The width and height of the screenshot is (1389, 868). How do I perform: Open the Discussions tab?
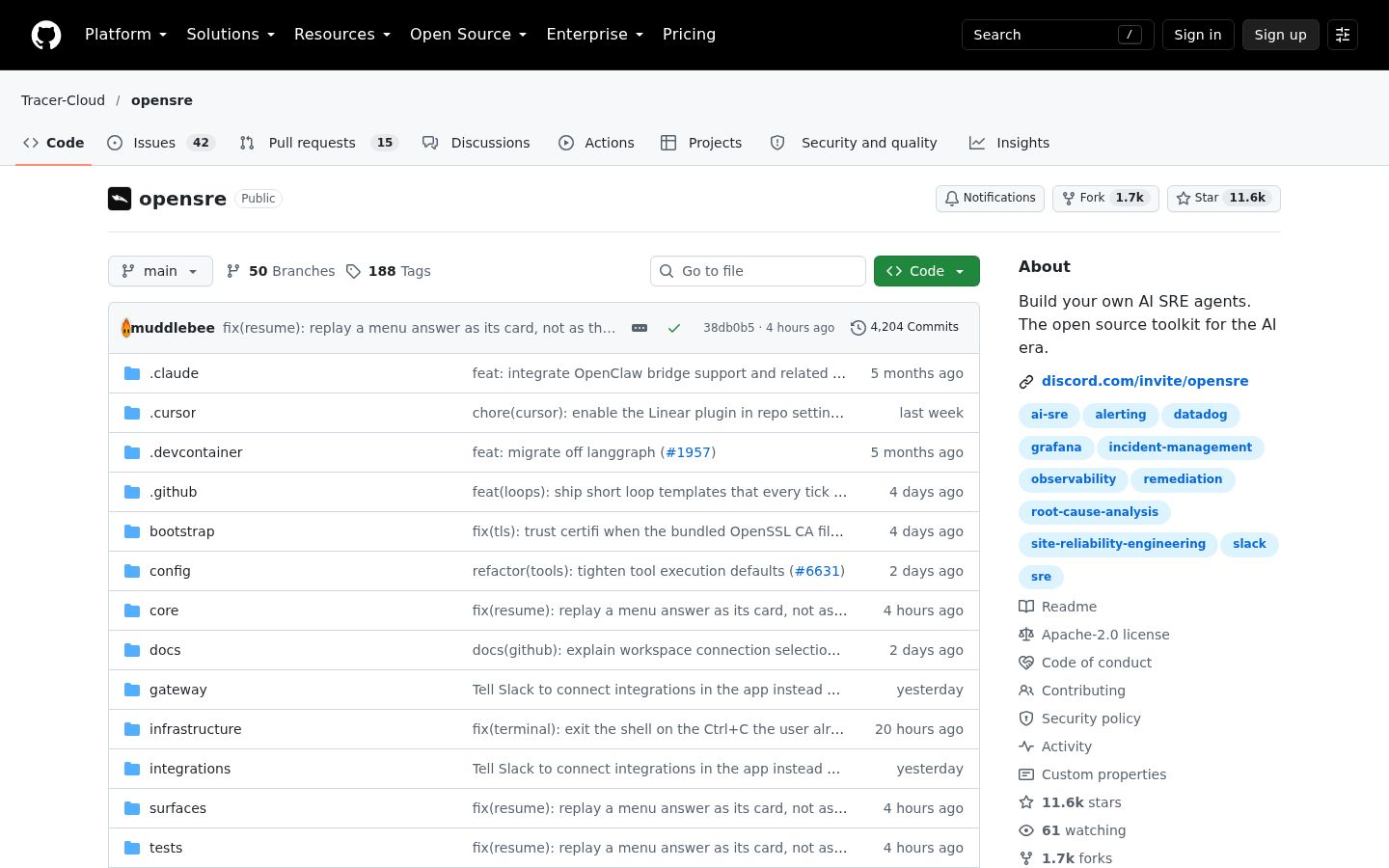[x=477, y=143]
